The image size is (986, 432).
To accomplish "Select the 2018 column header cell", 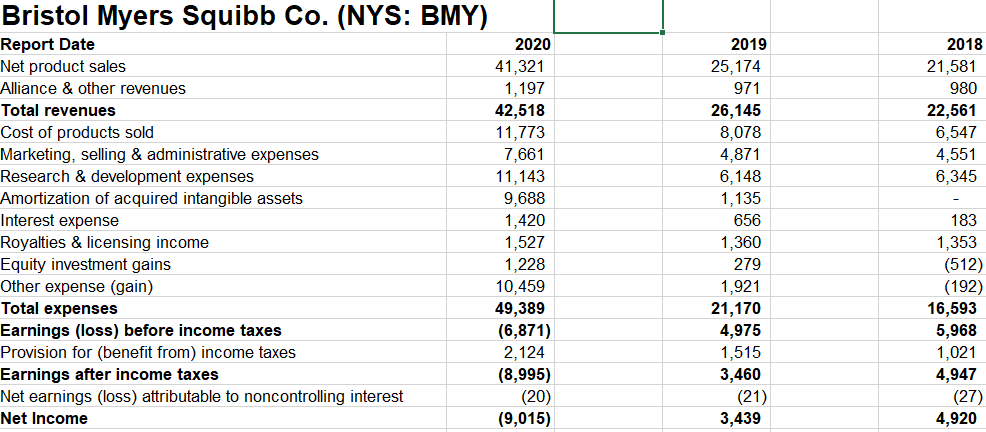I will 964,45.
